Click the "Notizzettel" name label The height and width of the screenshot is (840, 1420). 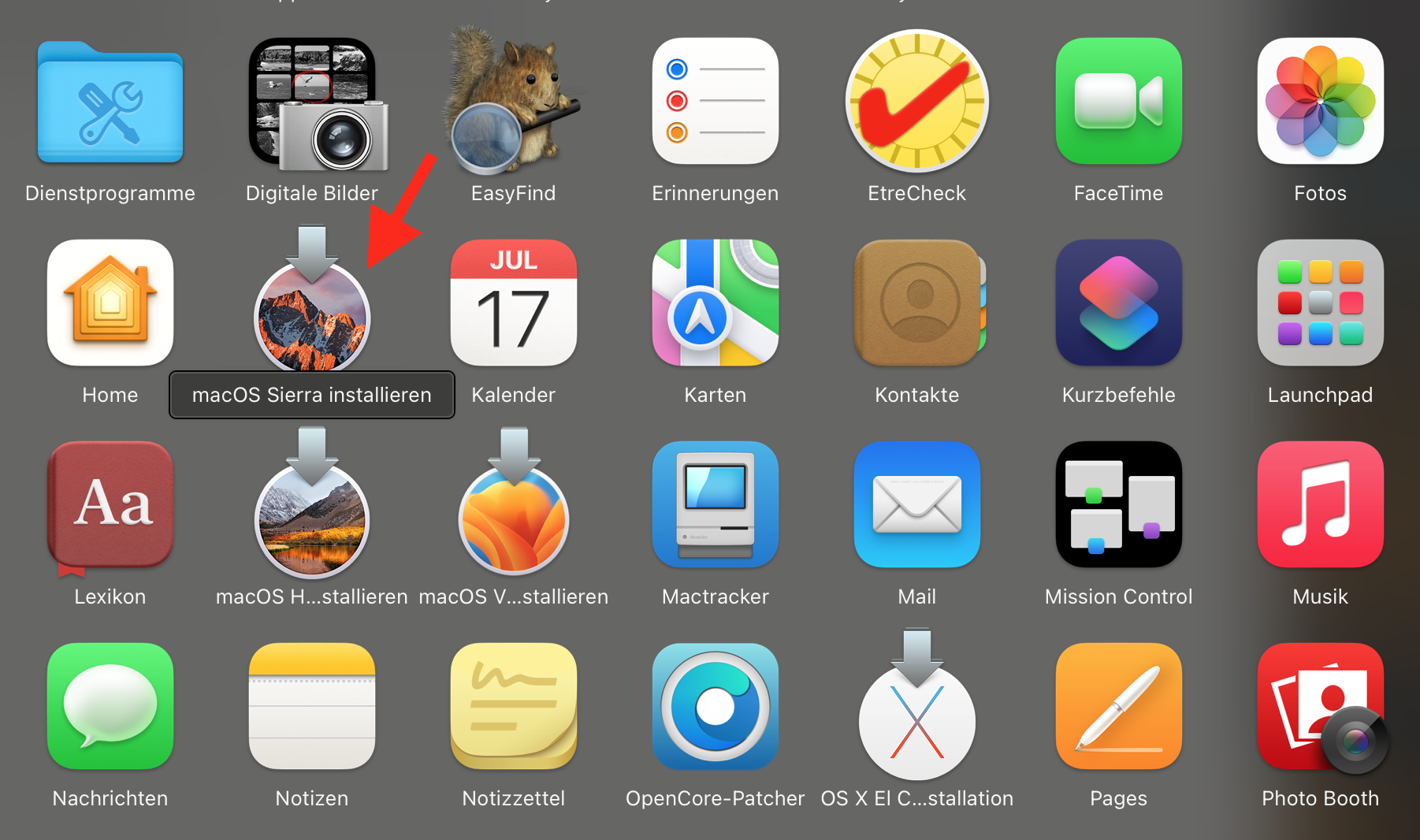coord(514,798)
